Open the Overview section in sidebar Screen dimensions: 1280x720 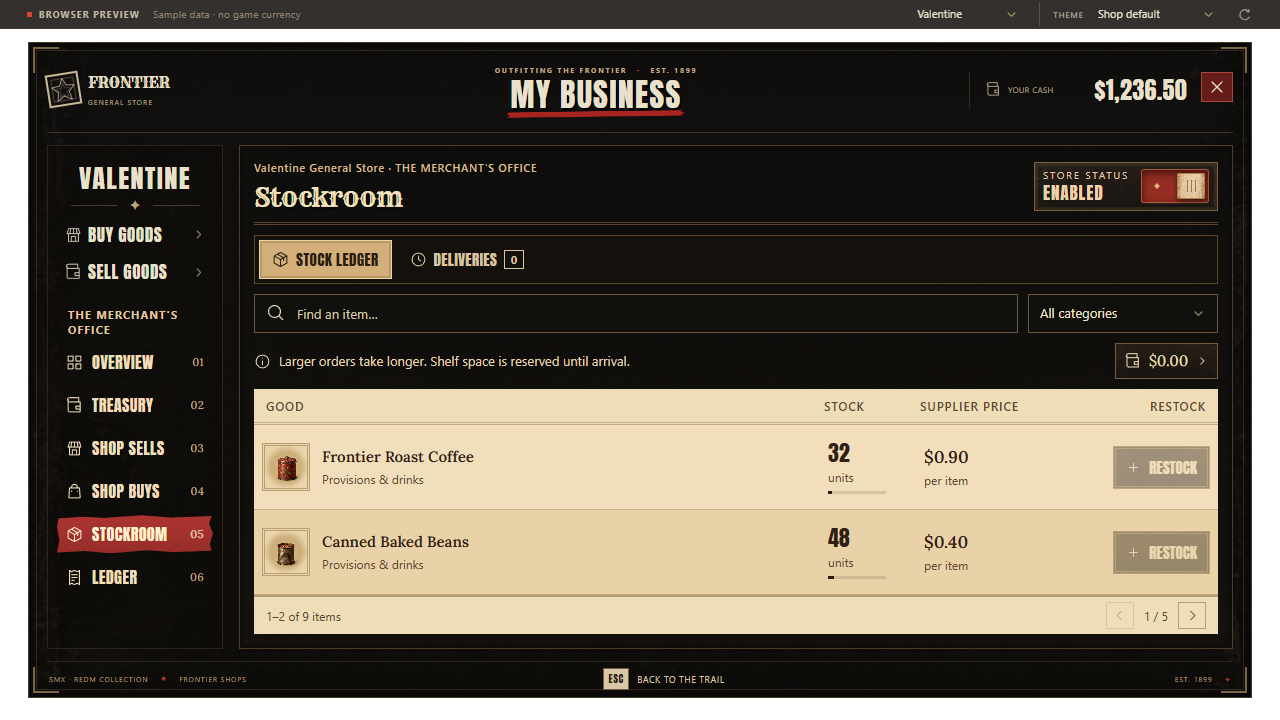pyautogui.click(x=135, y=362)
